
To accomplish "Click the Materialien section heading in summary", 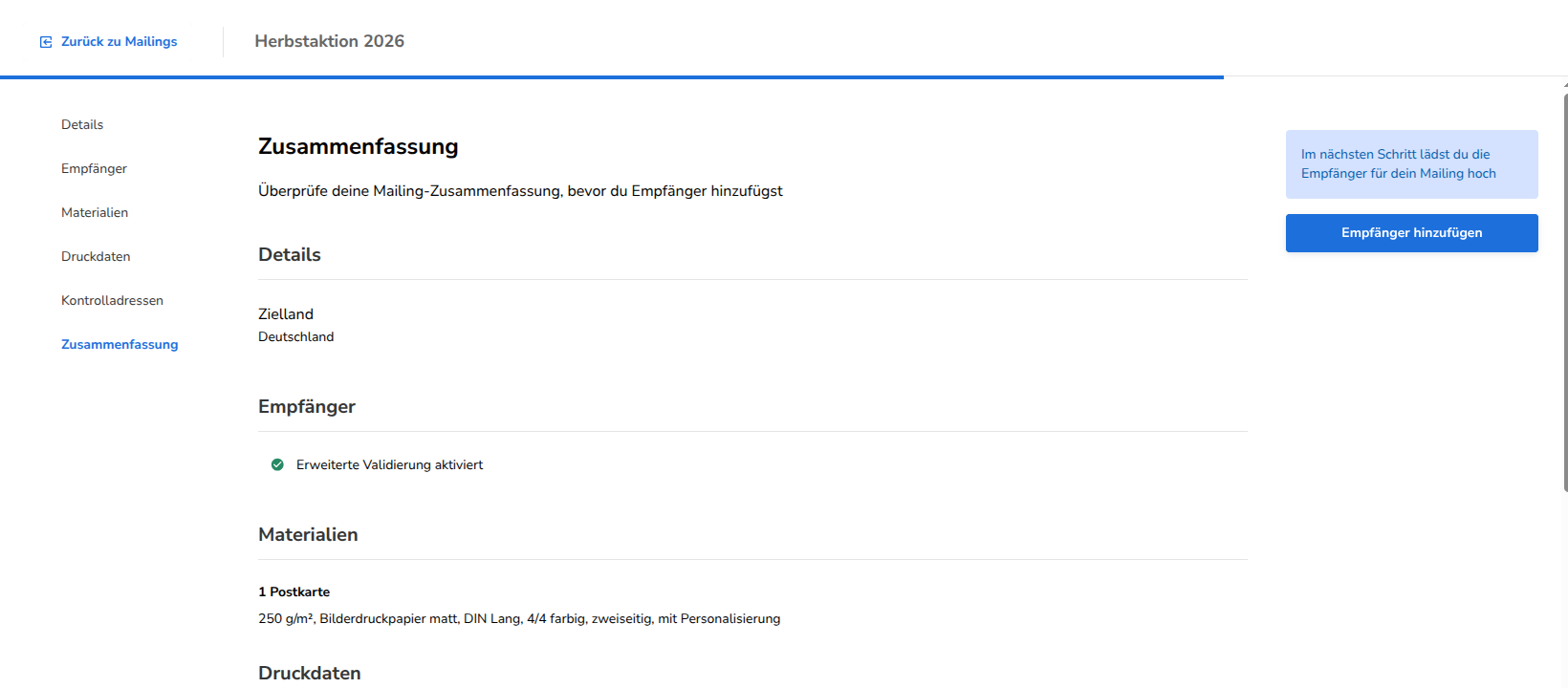I will (x=308, y=534).
